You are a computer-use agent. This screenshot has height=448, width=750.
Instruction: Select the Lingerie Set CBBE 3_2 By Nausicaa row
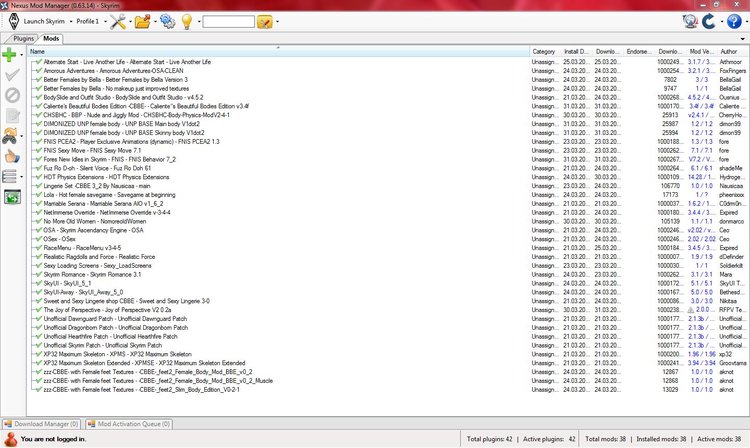388,186
